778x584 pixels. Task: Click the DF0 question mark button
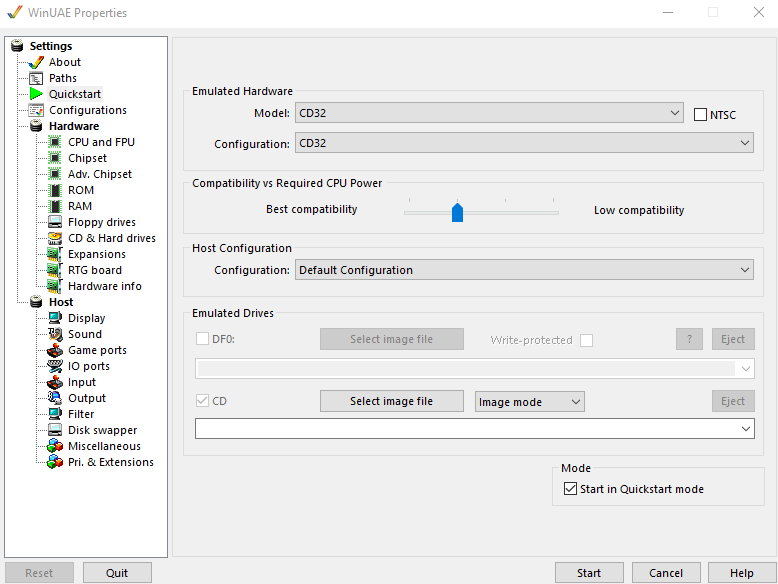pyautogui.click(x=689, y=339)
